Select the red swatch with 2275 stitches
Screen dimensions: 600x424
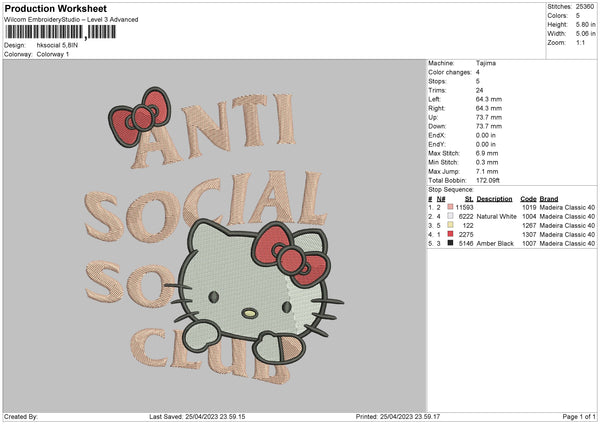click(451, 234)
